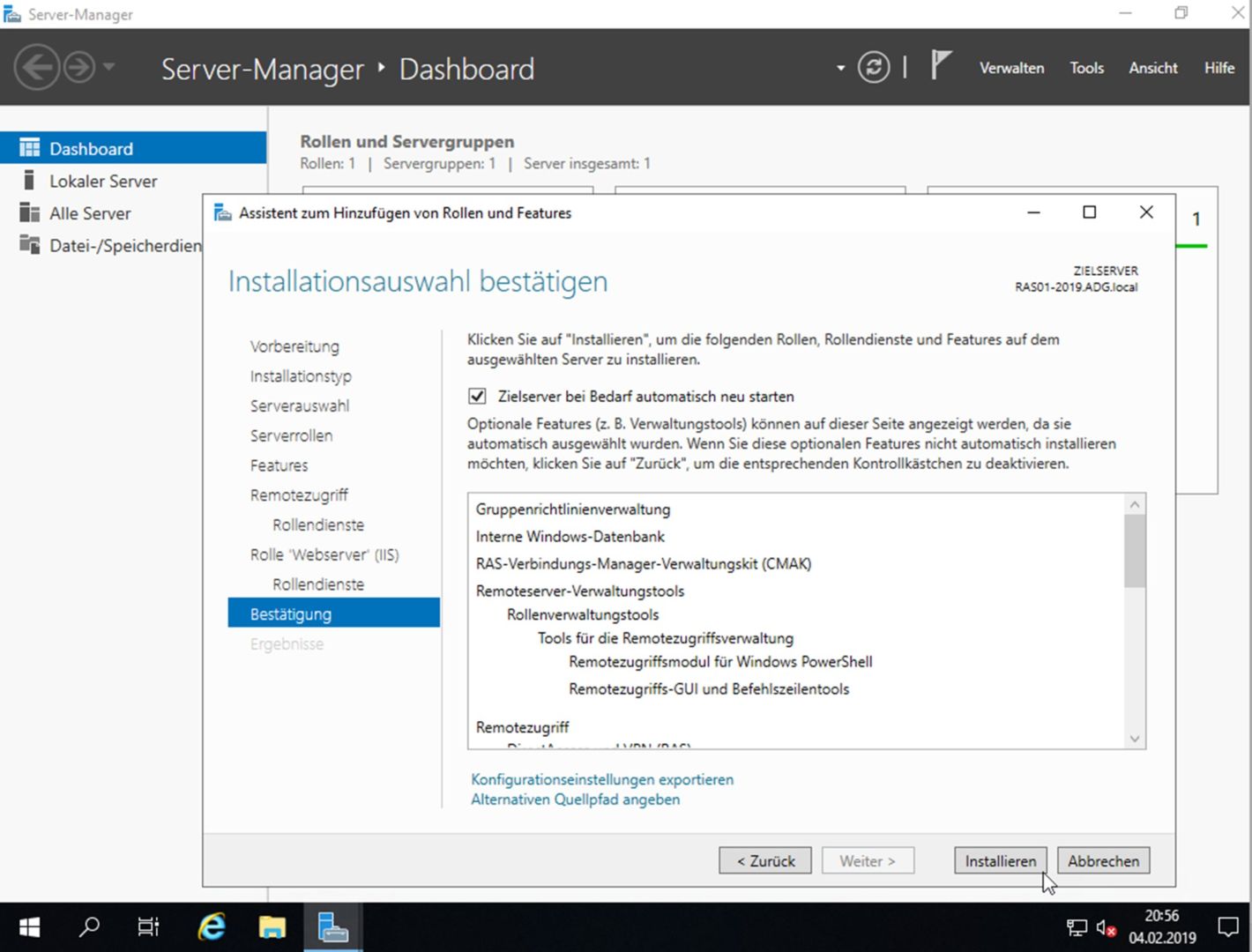Launch Internet Explorer from taskbar

click(212, 926)
